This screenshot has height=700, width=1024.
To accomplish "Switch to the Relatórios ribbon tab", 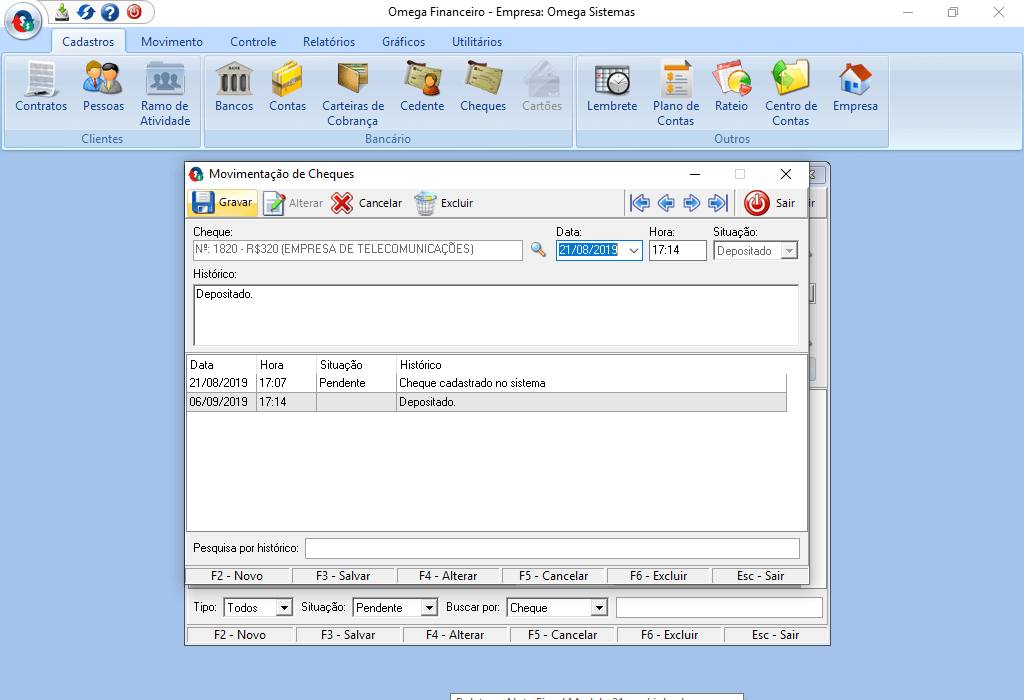I will coord(329,42).
